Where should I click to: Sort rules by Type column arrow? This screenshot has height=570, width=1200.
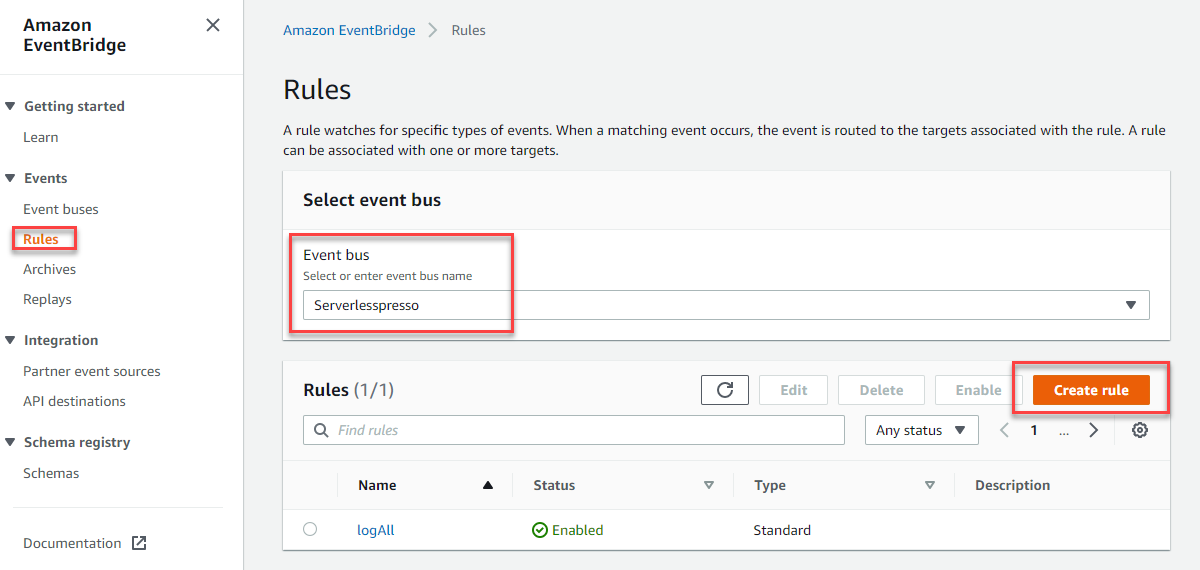coord(930,485)
